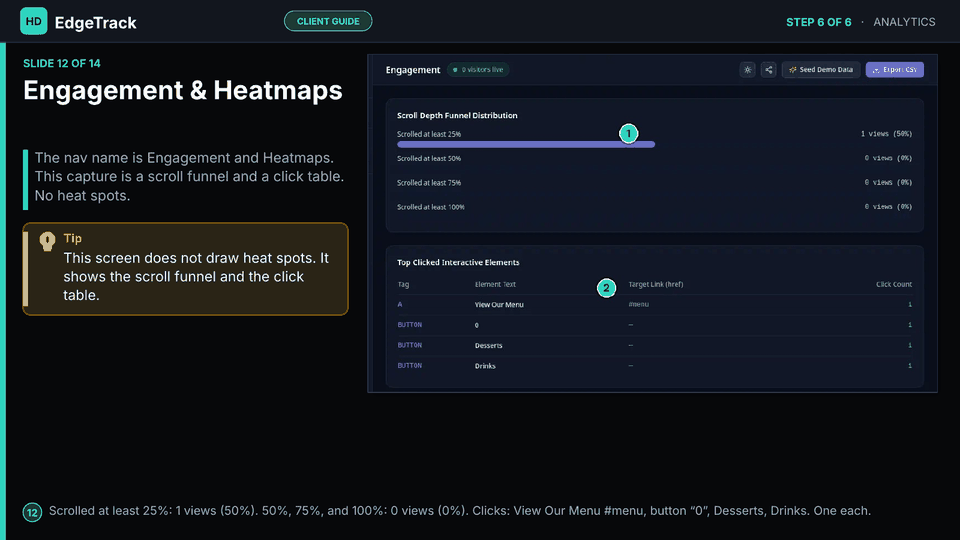Click the #menu target link cell

point(639,304)
